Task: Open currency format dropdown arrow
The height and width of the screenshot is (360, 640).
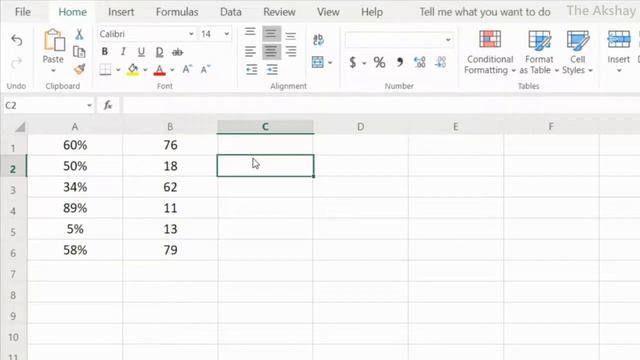Action: point(364,63)
